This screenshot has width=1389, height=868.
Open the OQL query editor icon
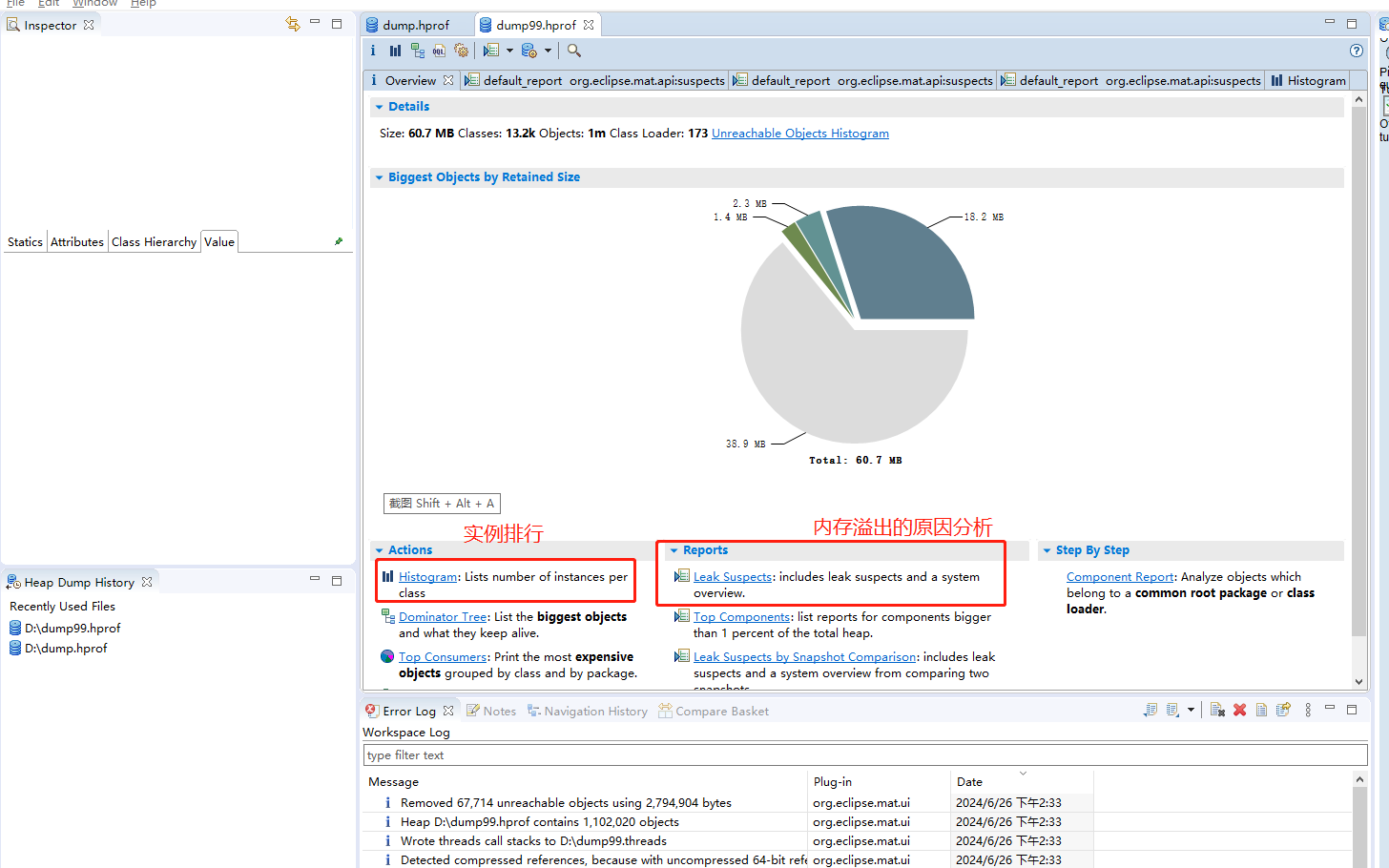click(x=439, y=51)
